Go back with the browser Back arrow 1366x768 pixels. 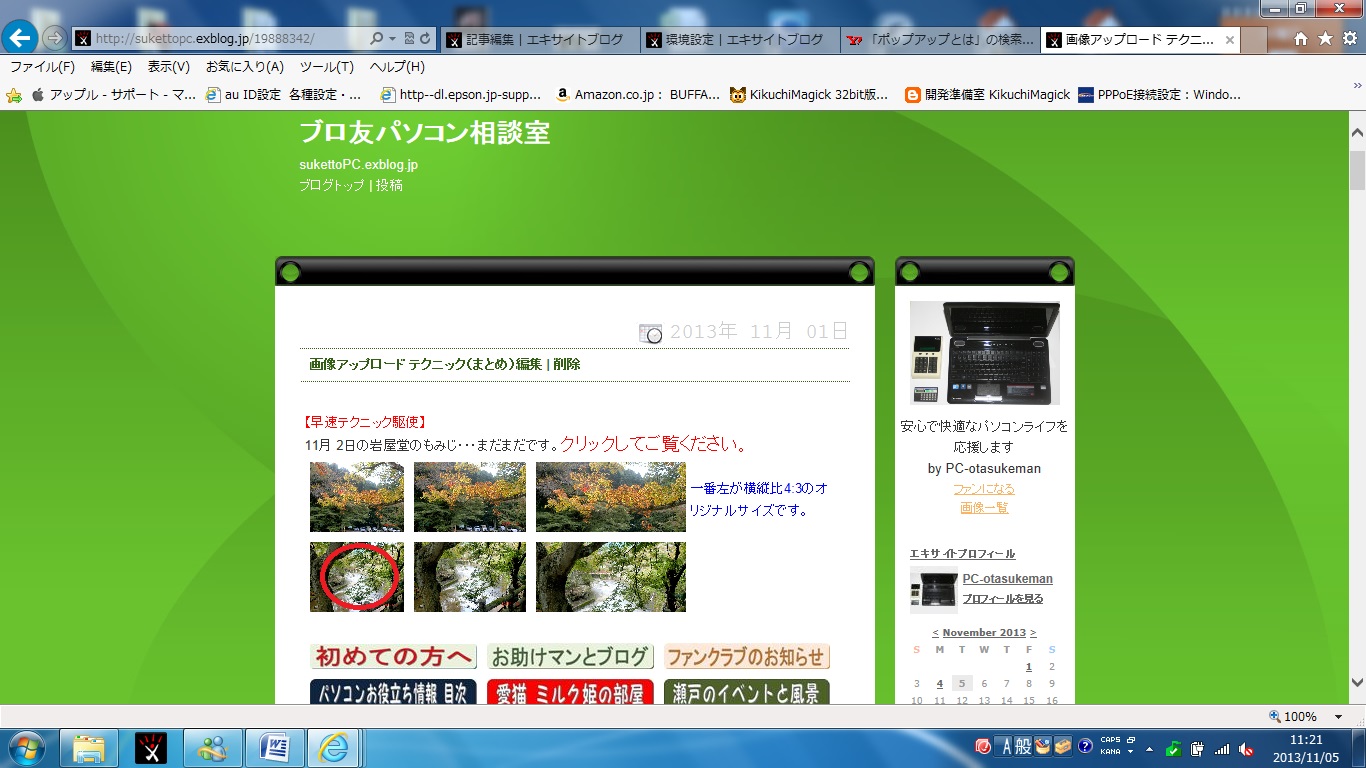point(20,38)
